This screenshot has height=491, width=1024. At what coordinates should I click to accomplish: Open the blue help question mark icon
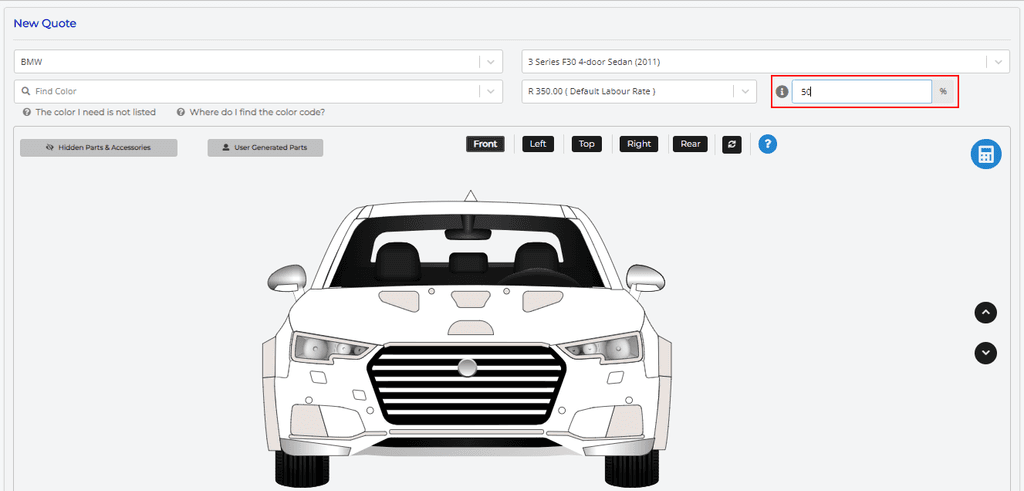coord(767,144)
